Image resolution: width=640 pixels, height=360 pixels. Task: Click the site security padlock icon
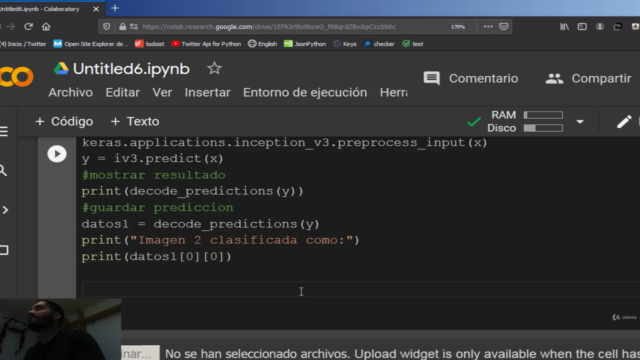pos(122,27)
